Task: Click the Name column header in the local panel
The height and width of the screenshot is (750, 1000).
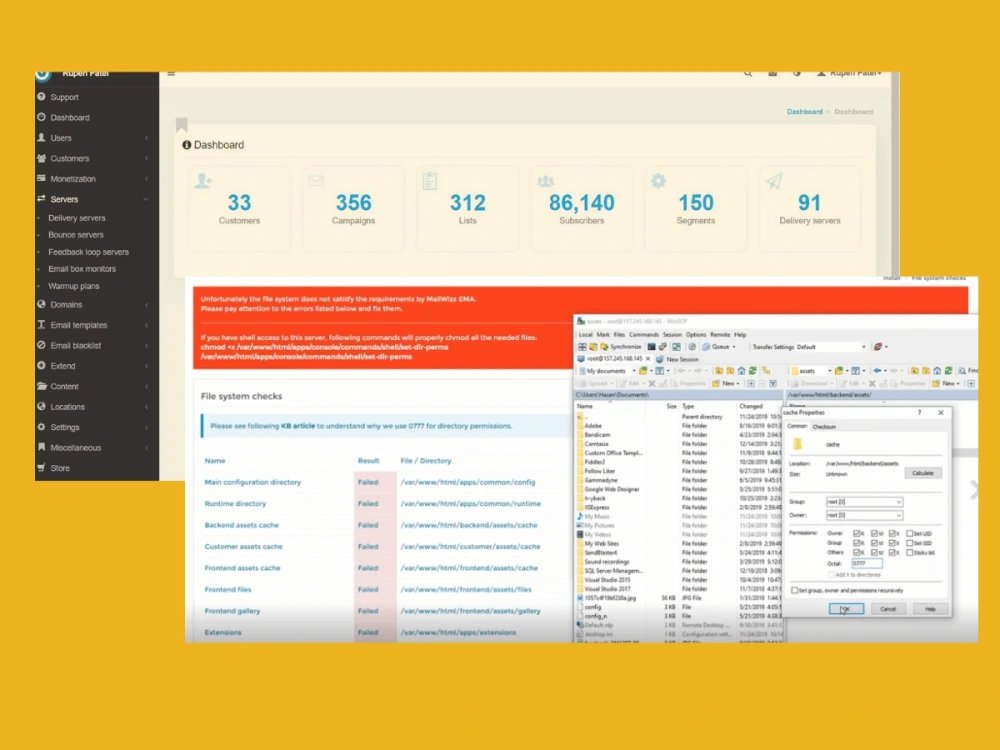Action: click(x=585, y=406)
